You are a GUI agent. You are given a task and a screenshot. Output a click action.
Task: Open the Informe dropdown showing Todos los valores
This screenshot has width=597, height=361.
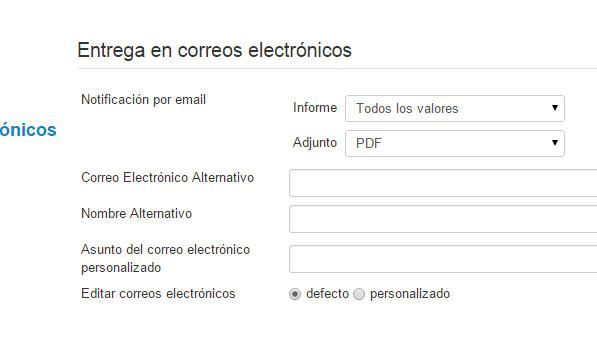point(455,109)
